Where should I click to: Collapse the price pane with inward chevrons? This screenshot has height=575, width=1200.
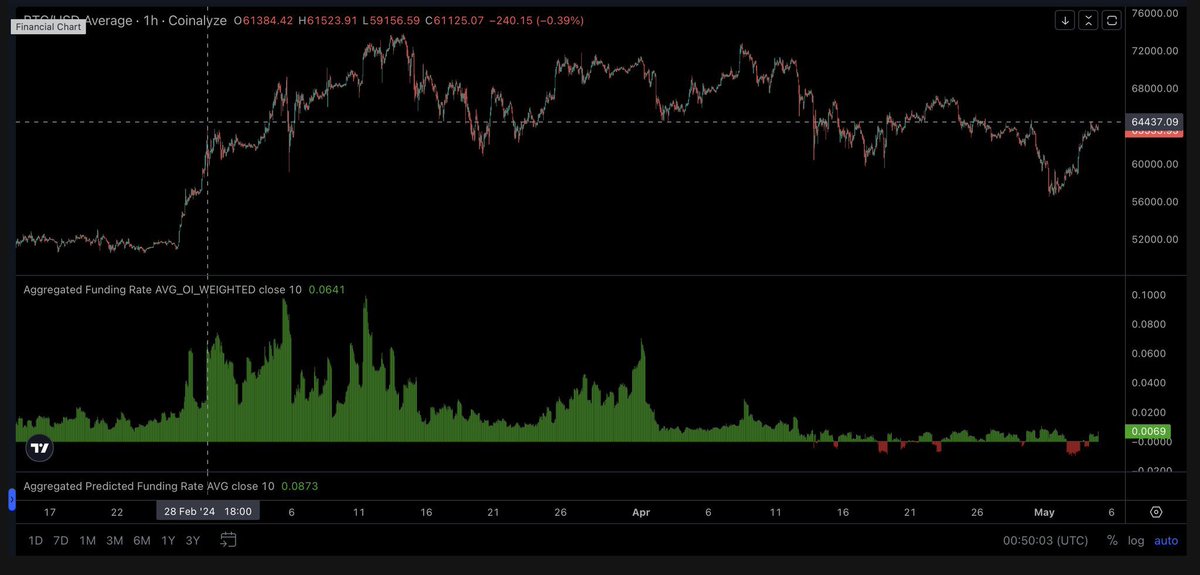click(1090, 20)
